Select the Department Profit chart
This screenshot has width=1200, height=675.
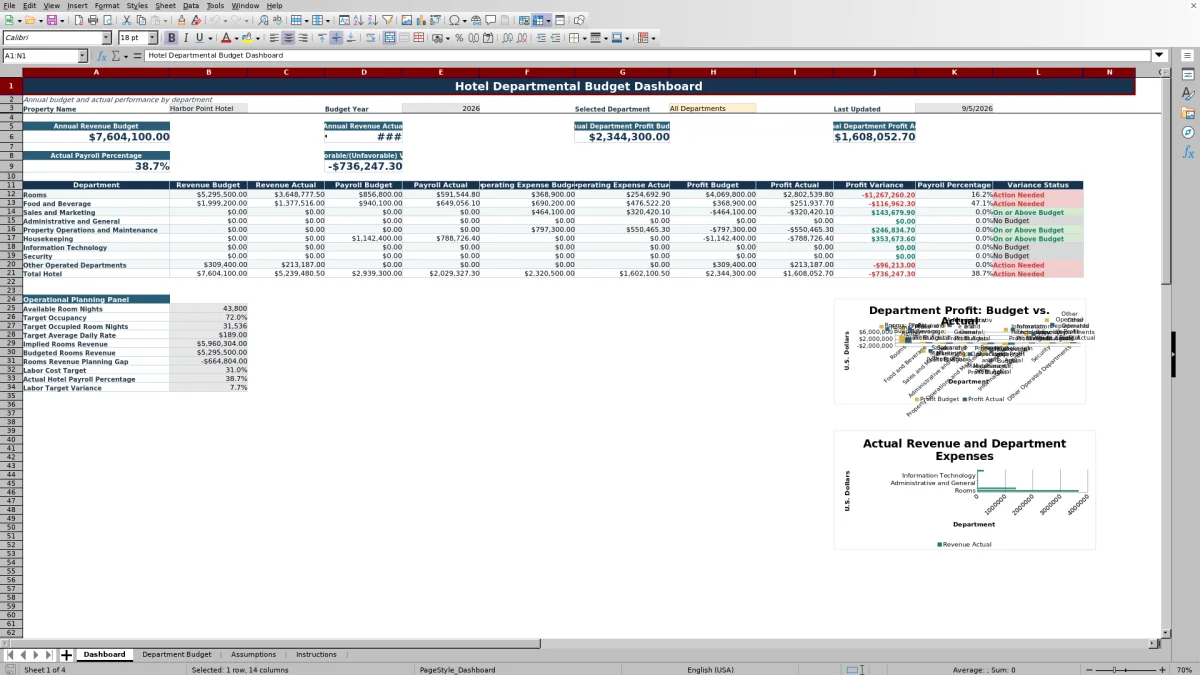[960, 352]
